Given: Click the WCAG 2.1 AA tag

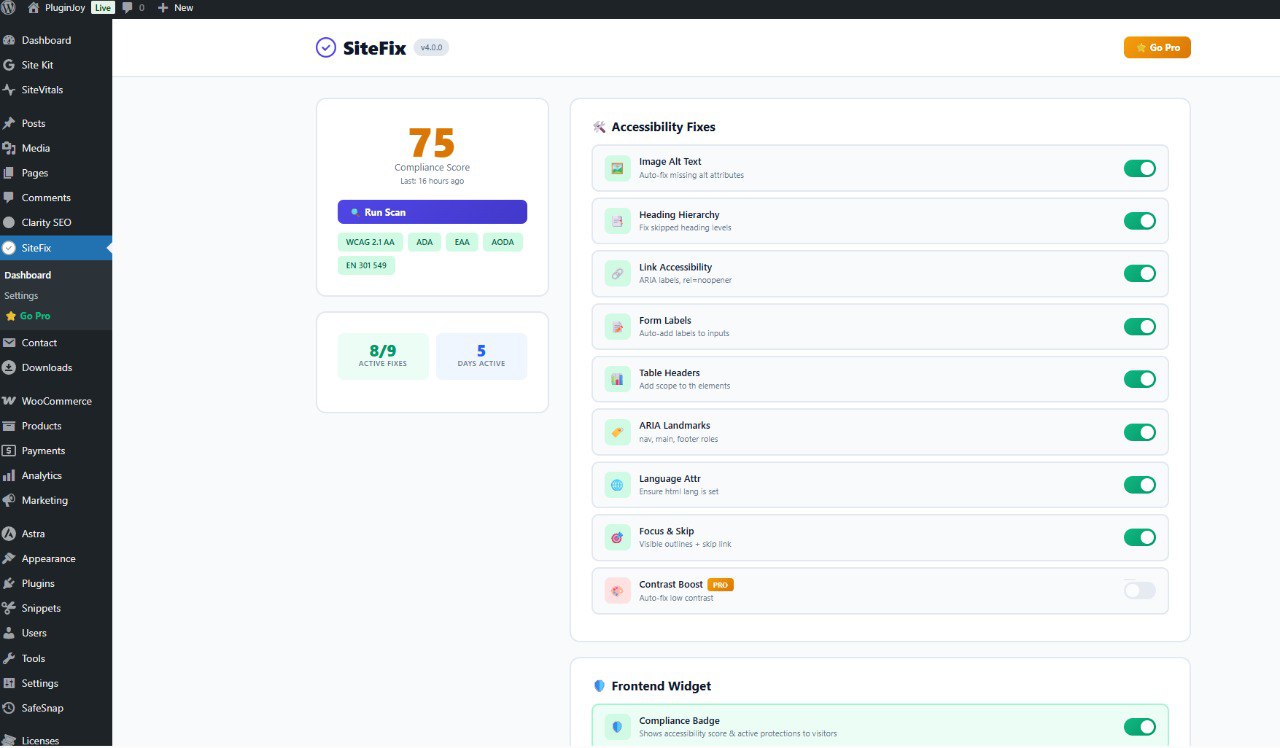Looking at the screenshot, I should [x=370, y=242].
